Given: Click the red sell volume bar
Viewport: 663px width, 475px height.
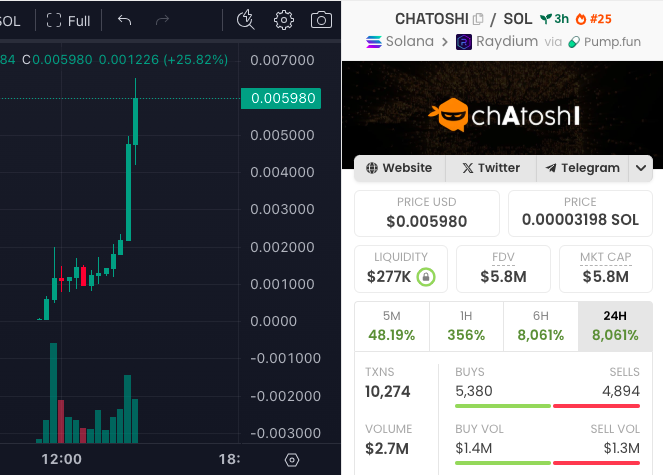Looking at the screenshot, I should pos(597,463).
